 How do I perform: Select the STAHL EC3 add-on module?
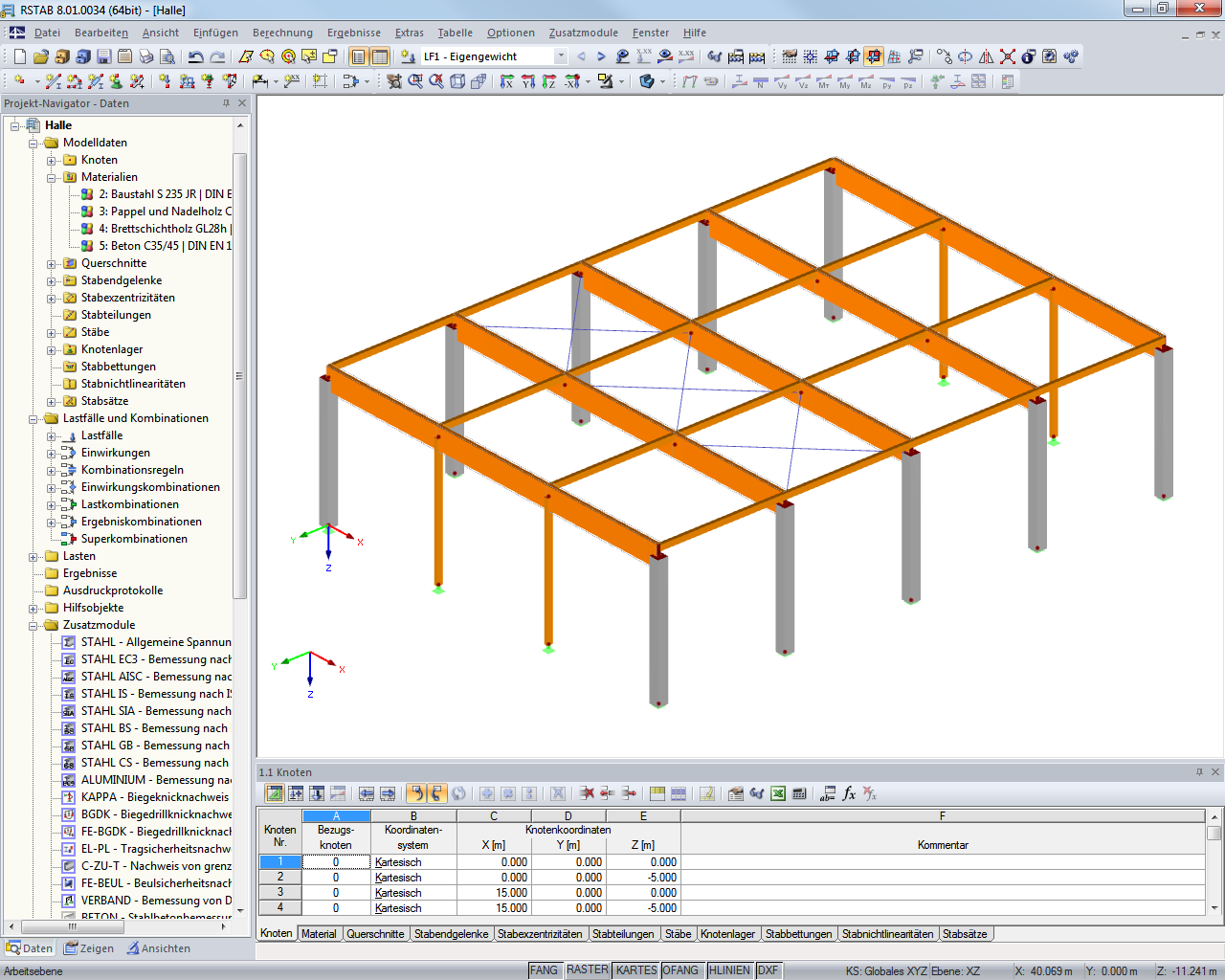click(x=148, y=659)
